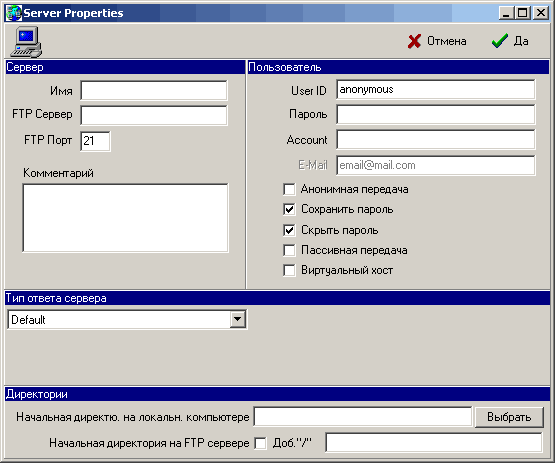Viewport: 555px width, 463px height.
Task: Click the Имя input field
Action: coord(154,91)
